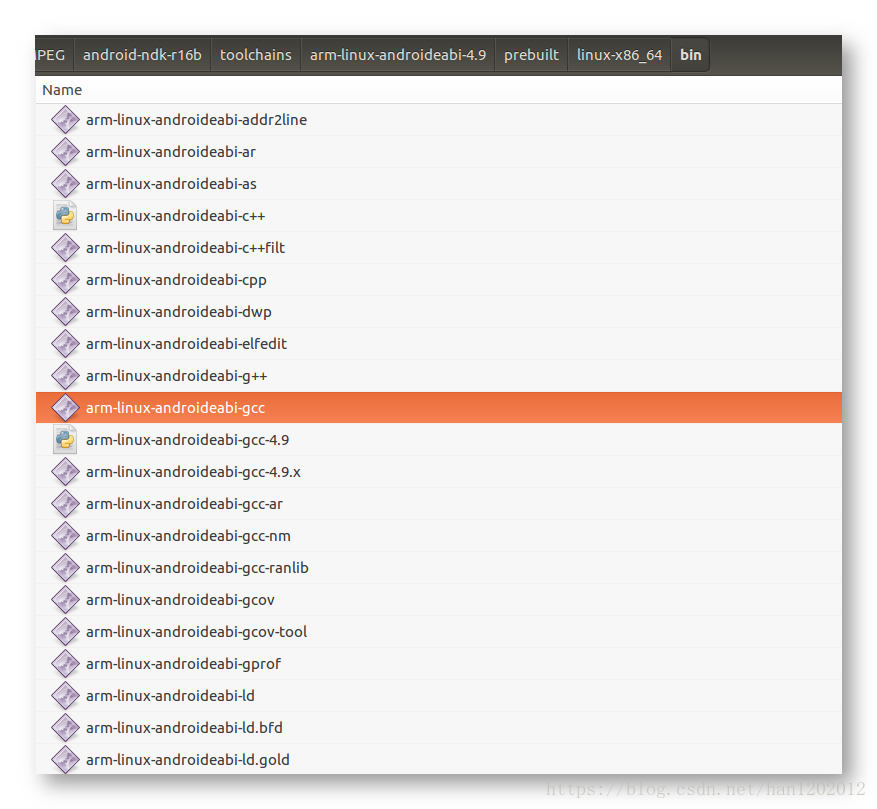Click the arm-linux-androideabi-dwp file icon
This screenshot has width=877, height=809.
(65, 312)
